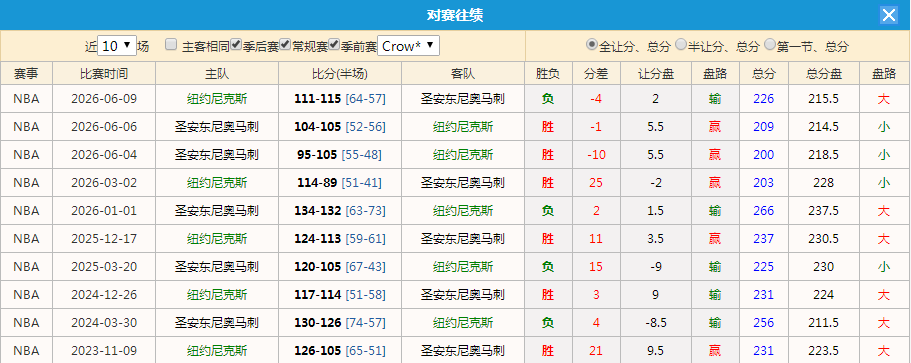Click total score 256
911x363 pixels.
point(763,322)
